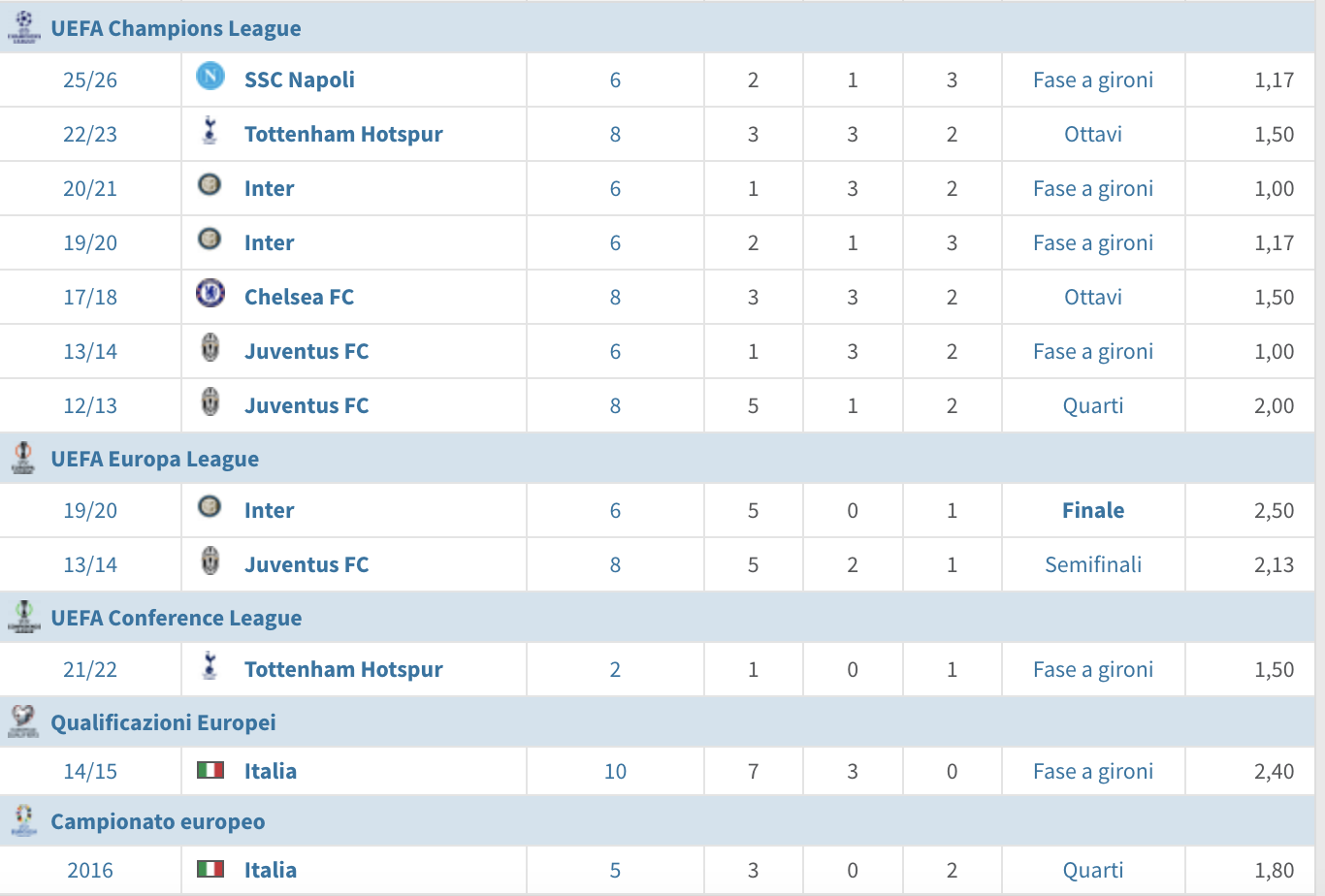Click the Chelsea FC club crest
1325x896 pixels.
(x=210, y=294)
